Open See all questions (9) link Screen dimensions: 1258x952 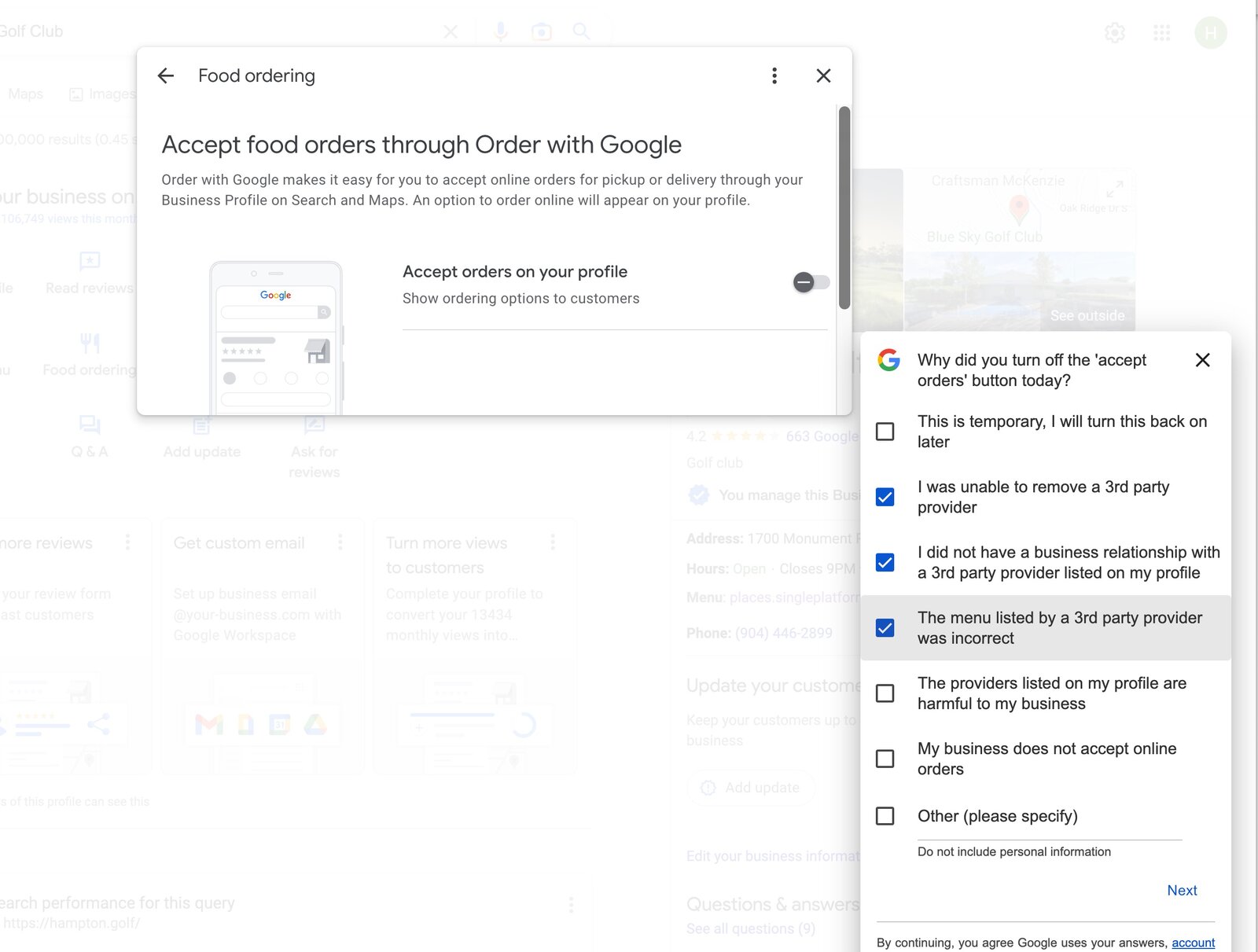click(750, 928)
